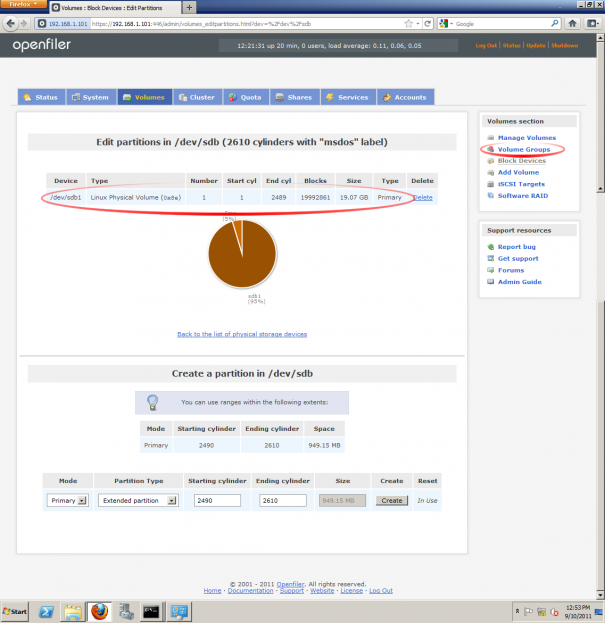The image size is (605, 623).
Task: Open the Documentation footer link
Action: [x=250, y=591]
